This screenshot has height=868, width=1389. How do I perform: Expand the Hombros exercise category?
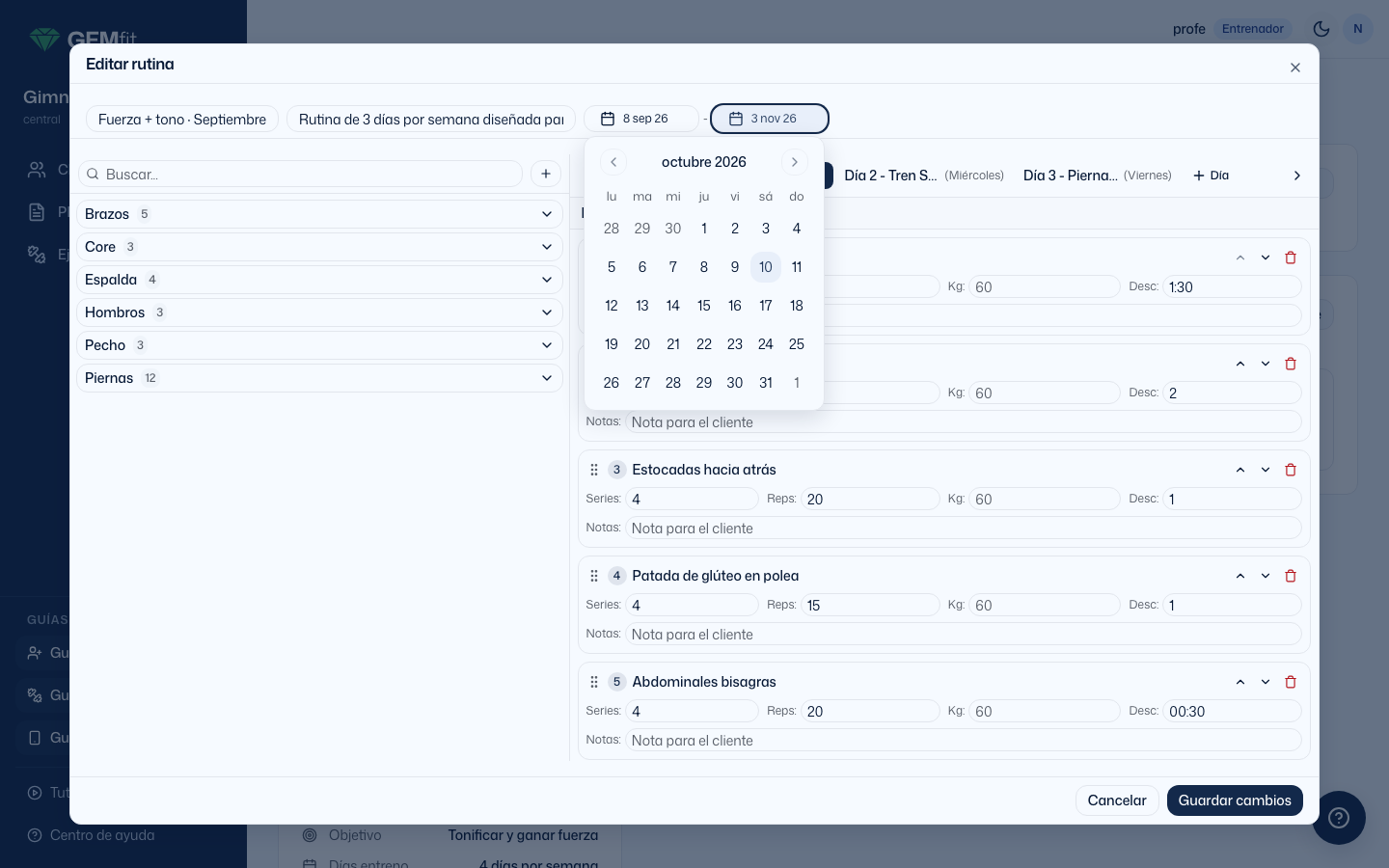319,312
